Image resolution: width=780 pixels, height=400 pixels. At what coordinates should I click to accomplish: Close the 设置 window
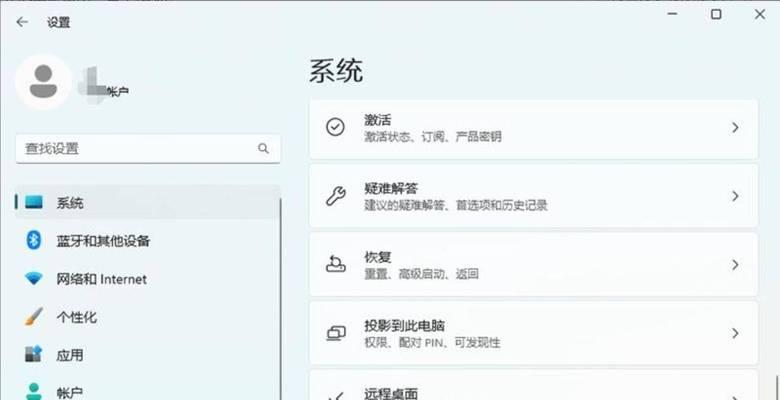[x=760, y=14]
